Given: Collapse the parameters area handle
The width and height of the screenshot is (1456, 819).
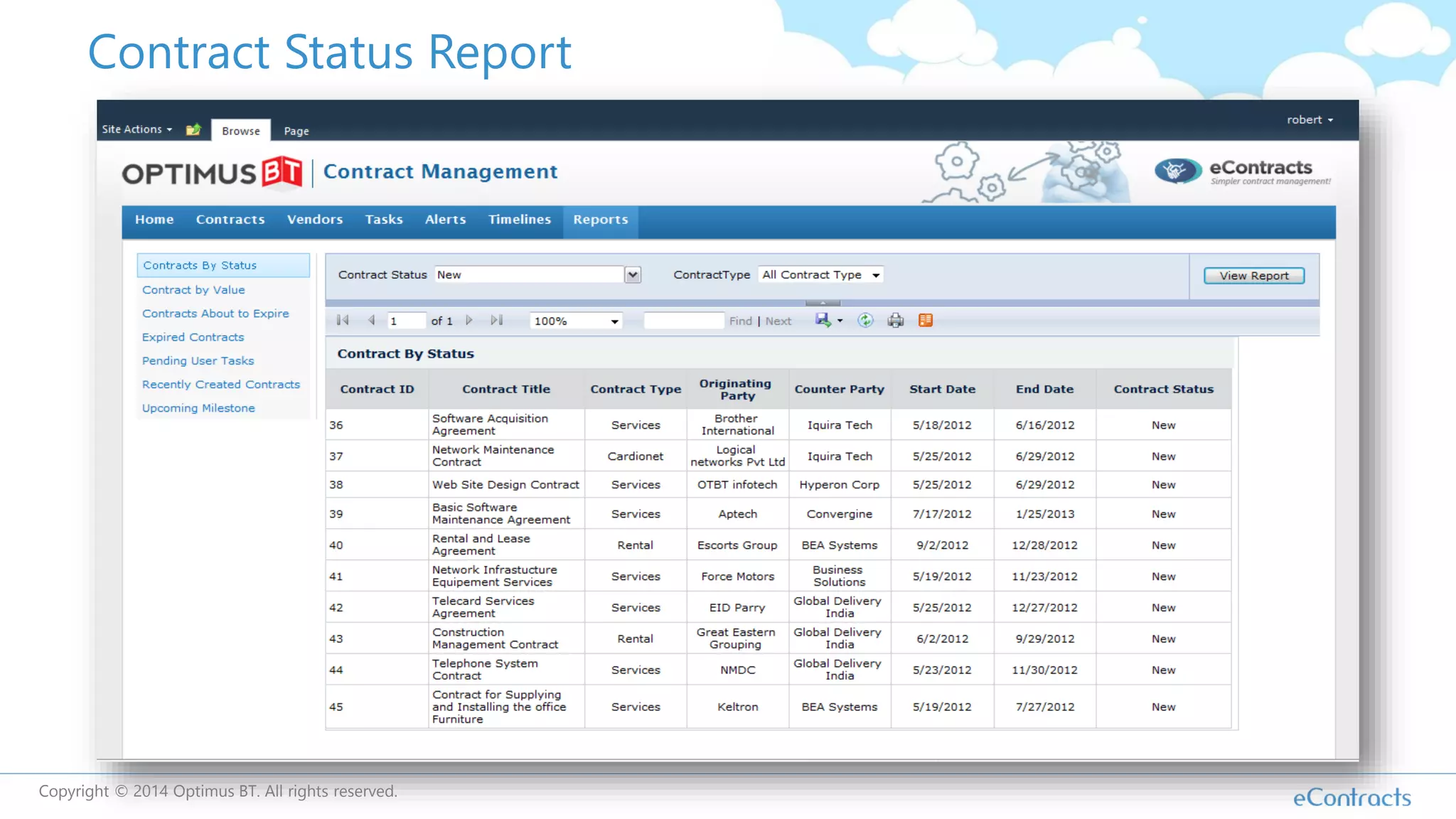Looking at the screenshot, I should (x=823, y=304).
